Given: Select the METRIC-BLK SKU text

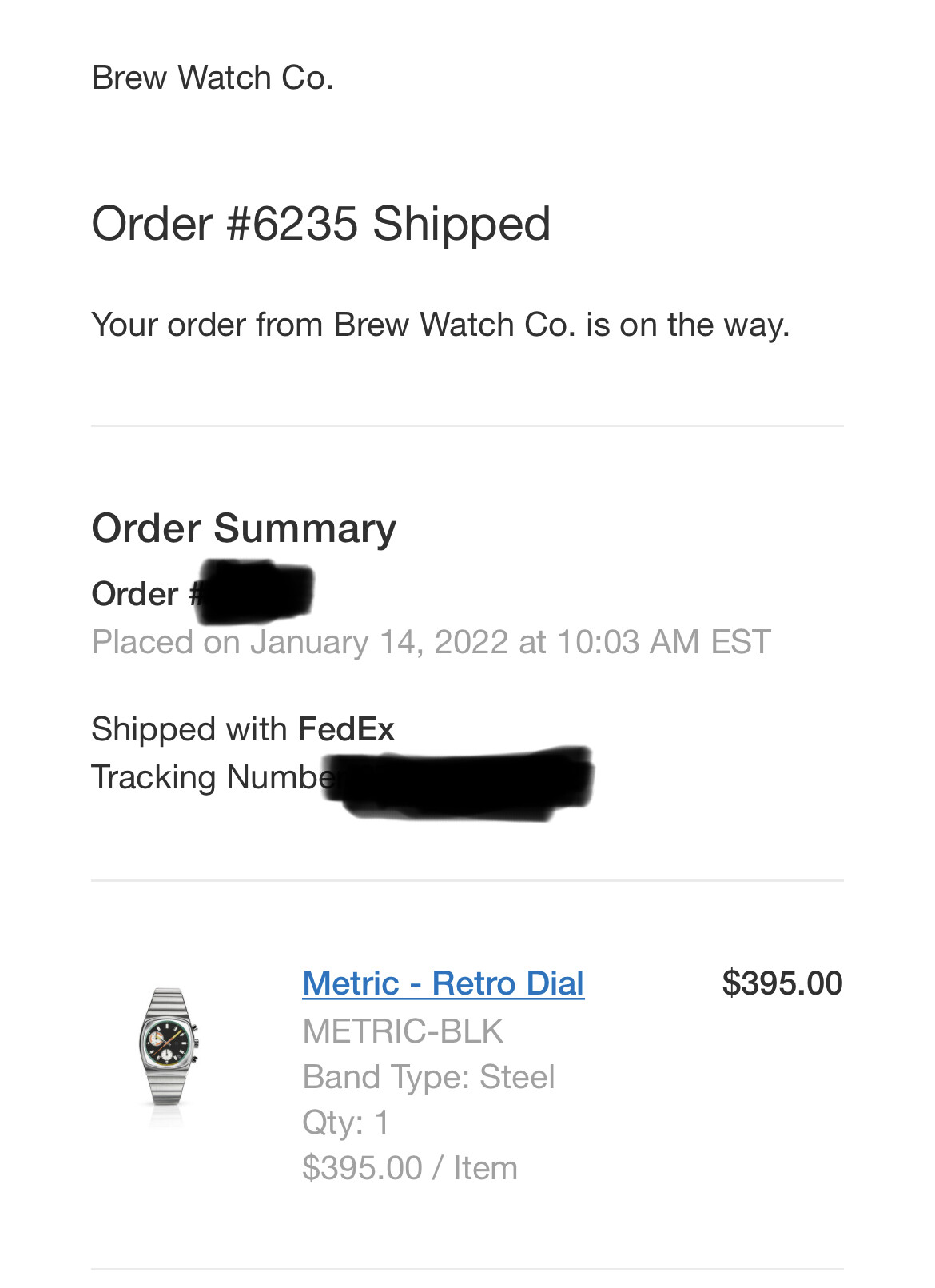Looking at the screenshot, I should click(403, 1031).
